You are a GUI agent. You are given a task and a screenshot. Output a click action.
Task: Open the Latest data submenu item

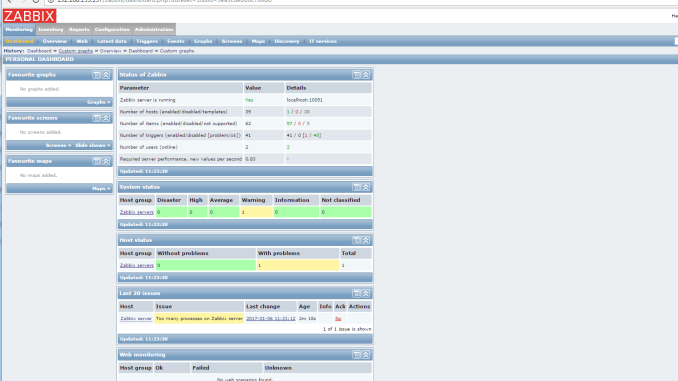[x=112, y=42]
